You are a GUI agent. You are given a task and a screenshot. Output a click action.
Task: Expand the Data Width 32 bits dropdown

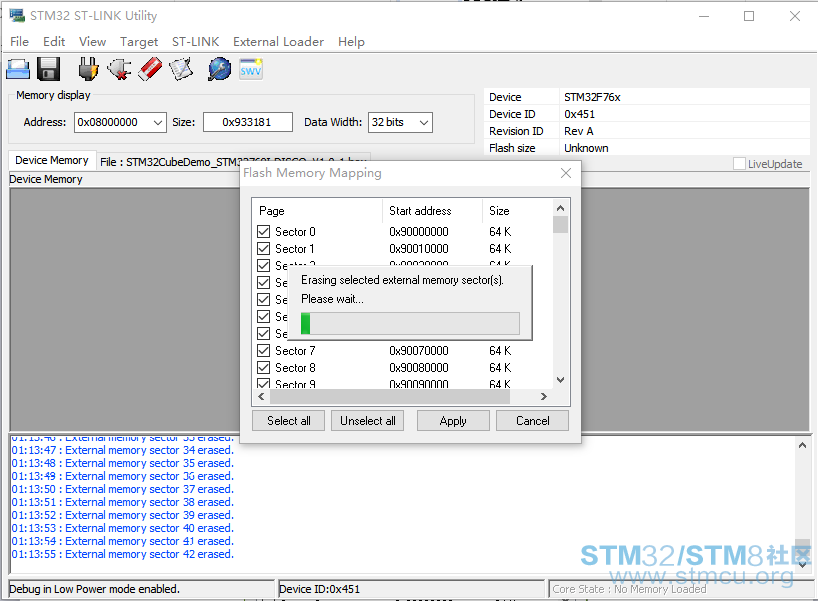pos(424,123)
